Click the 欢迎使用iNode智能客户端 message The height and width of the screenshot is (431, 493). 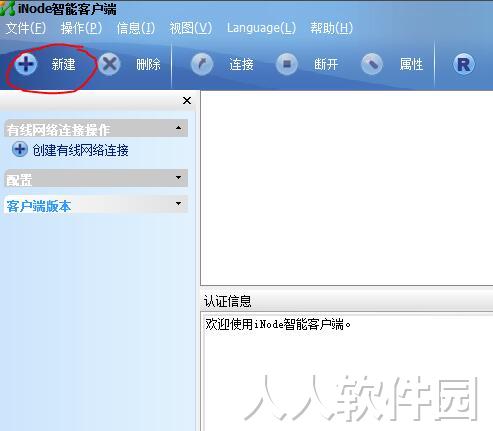point(278,324)
